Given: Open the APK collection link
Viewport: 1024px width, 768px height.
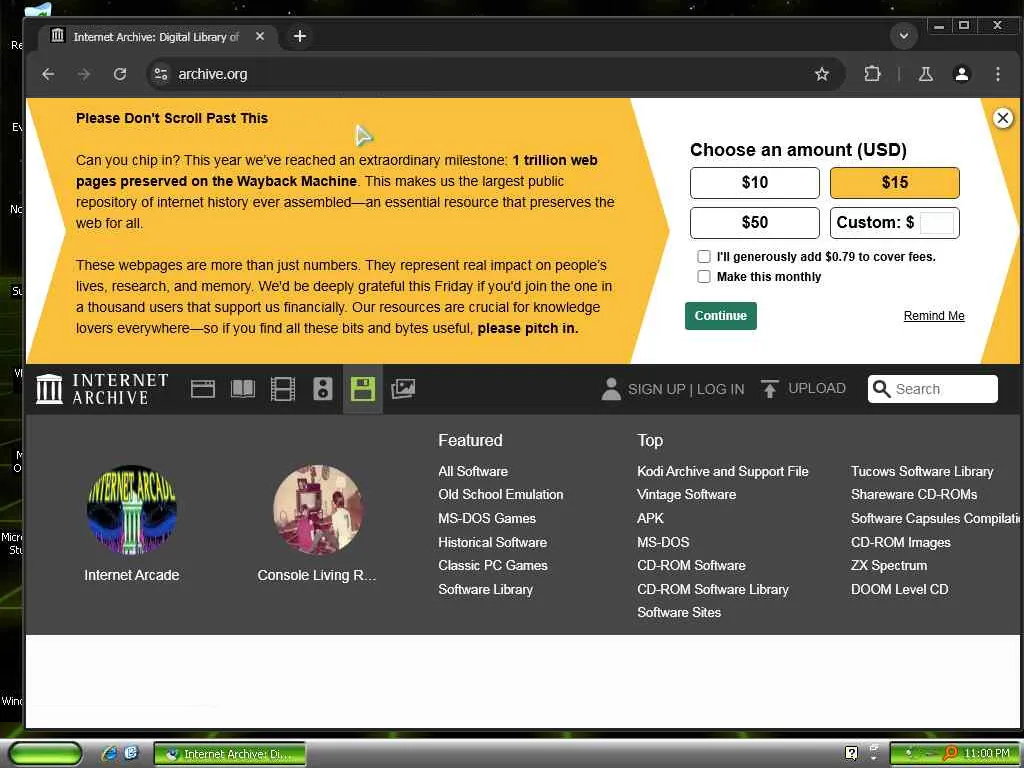Looking at the screenshot, I should point(650,519).
